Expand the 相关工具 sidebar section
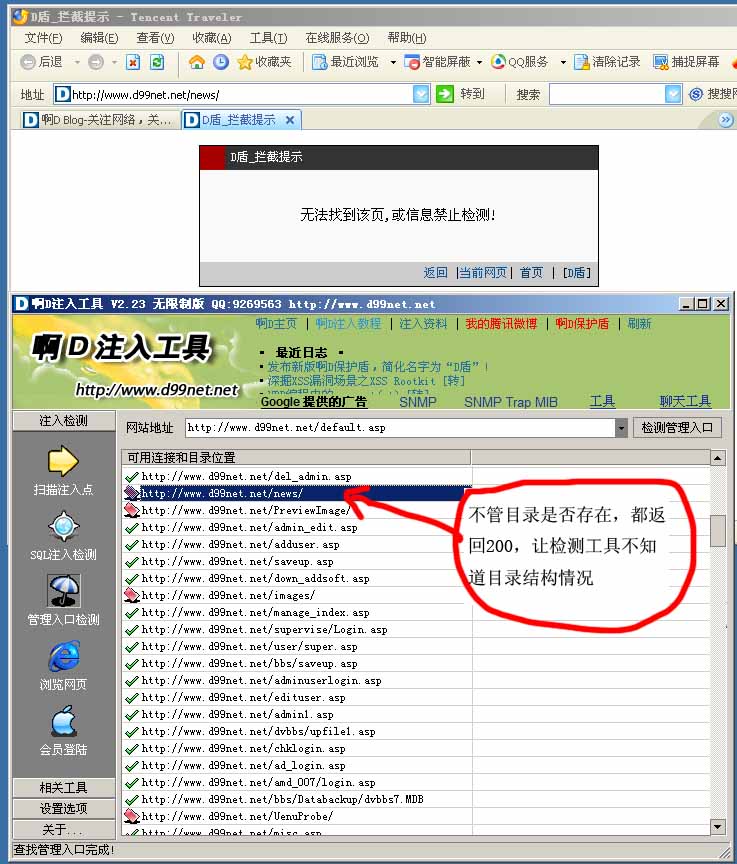Viewport: 737px width, 864px height. [x=64, y=787]
